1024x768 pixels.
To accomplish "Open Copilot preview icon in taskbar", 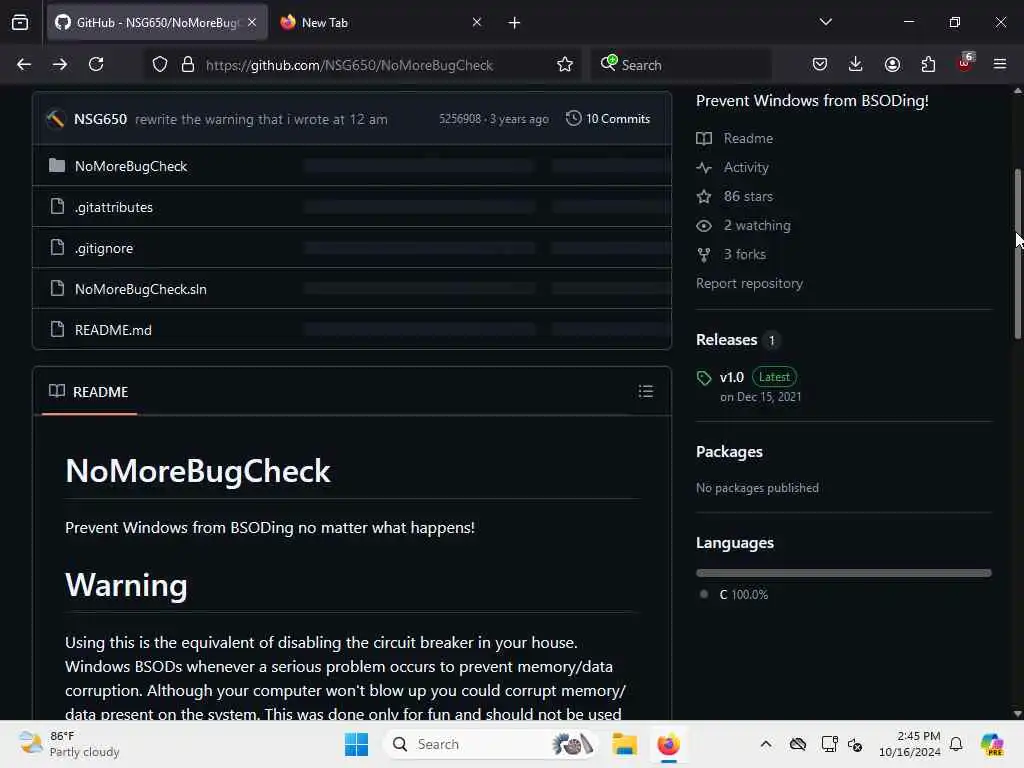I will coord(992,744).
